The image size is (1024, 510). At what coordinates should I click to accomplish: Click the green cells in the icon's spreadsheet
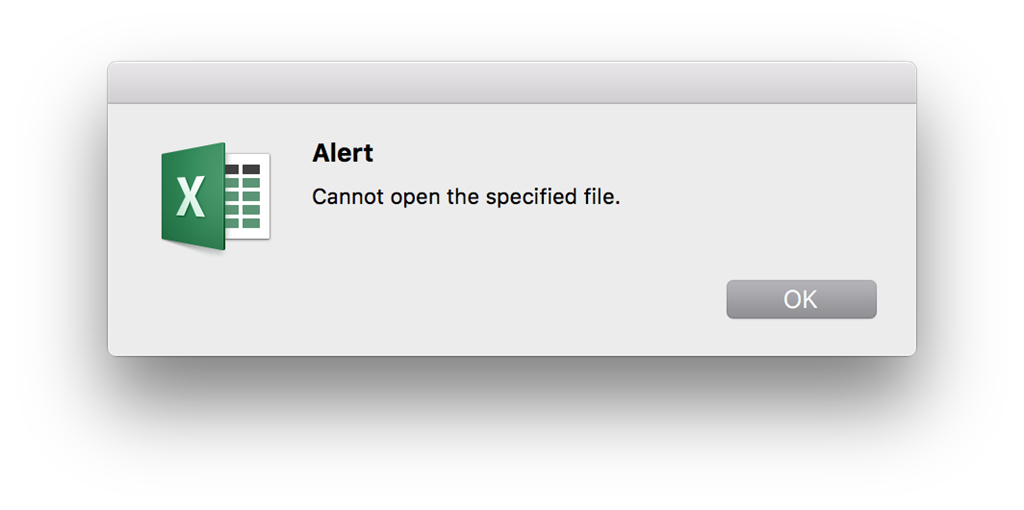pyautogui.click(x=242, y=203)
